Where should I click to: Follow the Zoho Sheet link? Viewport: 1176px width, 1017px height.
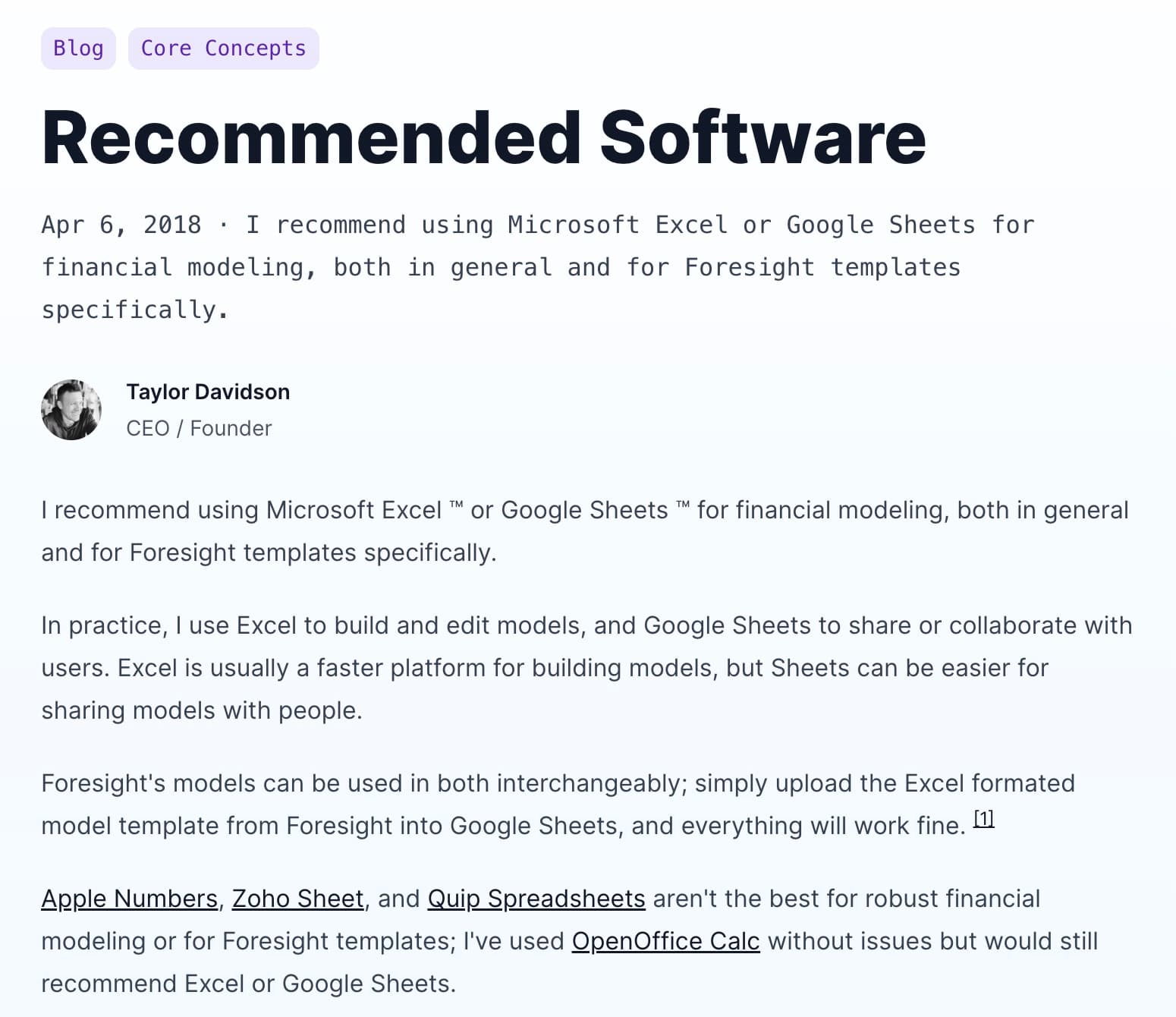click(x=297, y=899)
